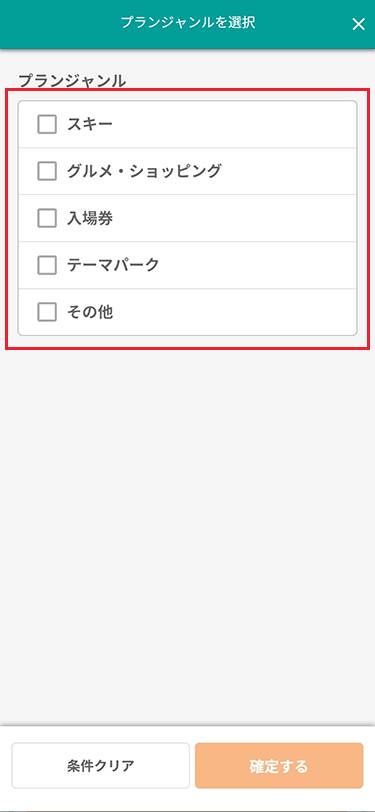Screen dimensions: 375x812
Task: Click the その他 label text
Action: [90, 312]
